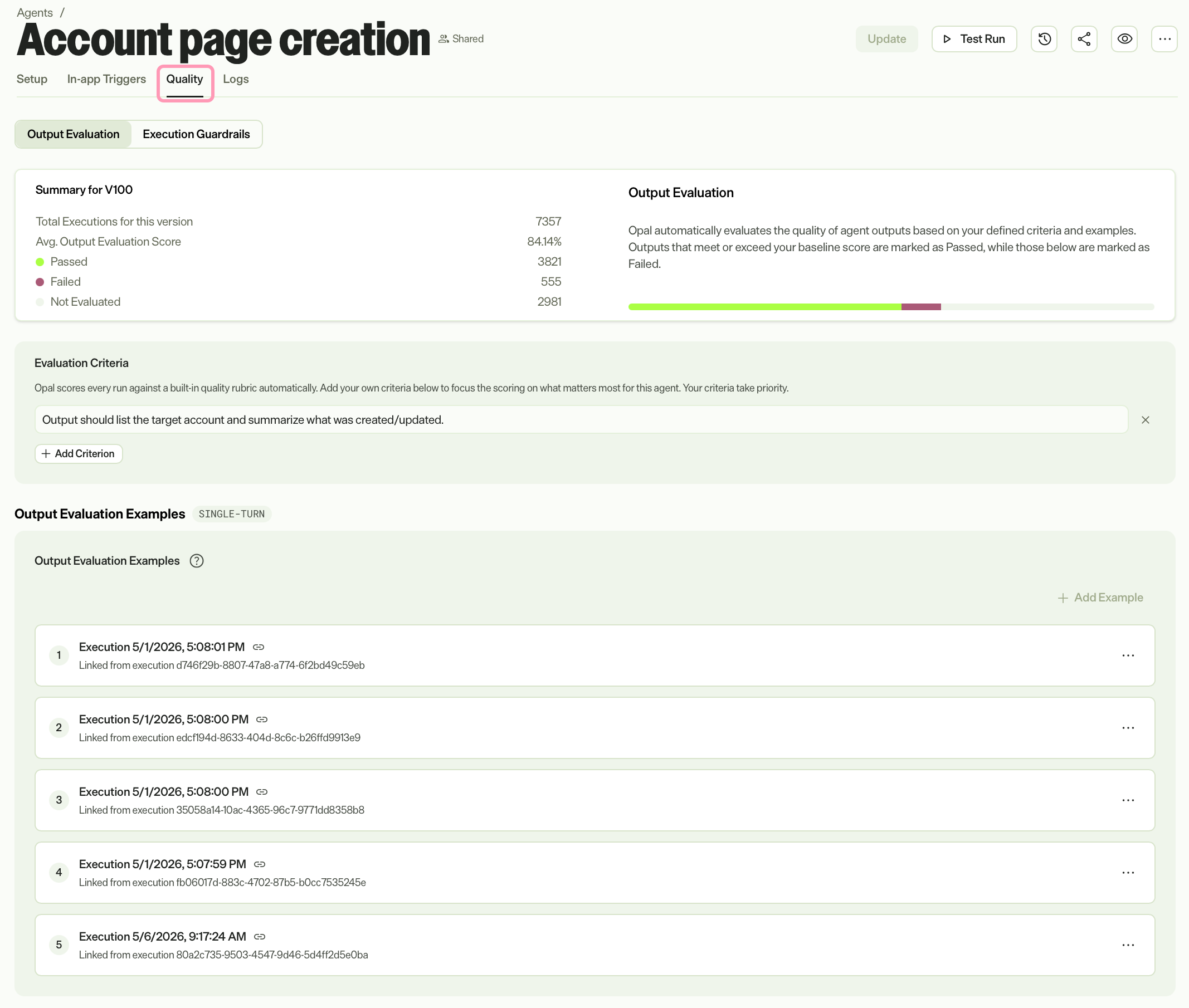Click Add Criterion button

[x=79, y=454]
